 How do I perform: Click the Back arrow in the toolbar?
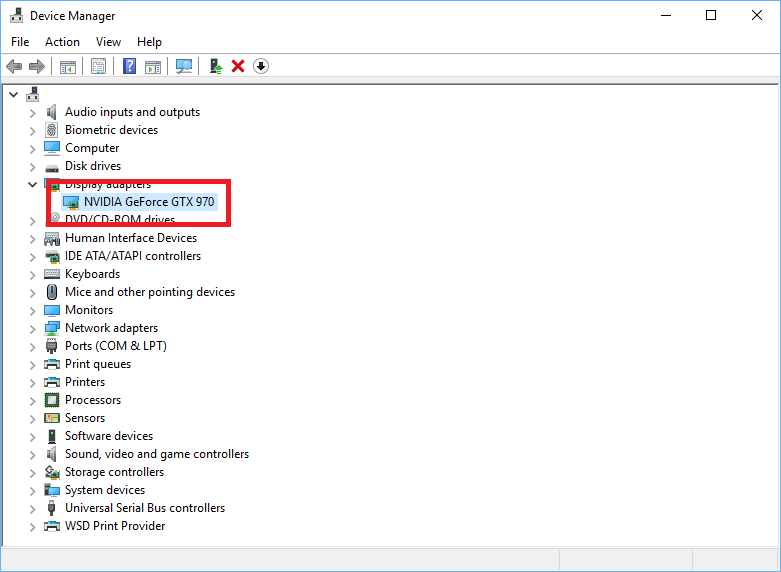pos(14,66)
